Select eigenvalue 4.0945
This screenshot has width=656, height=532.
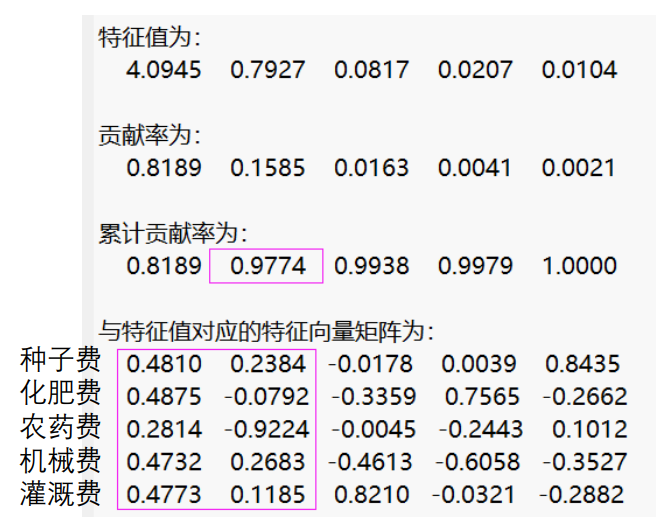coord(164,70)
